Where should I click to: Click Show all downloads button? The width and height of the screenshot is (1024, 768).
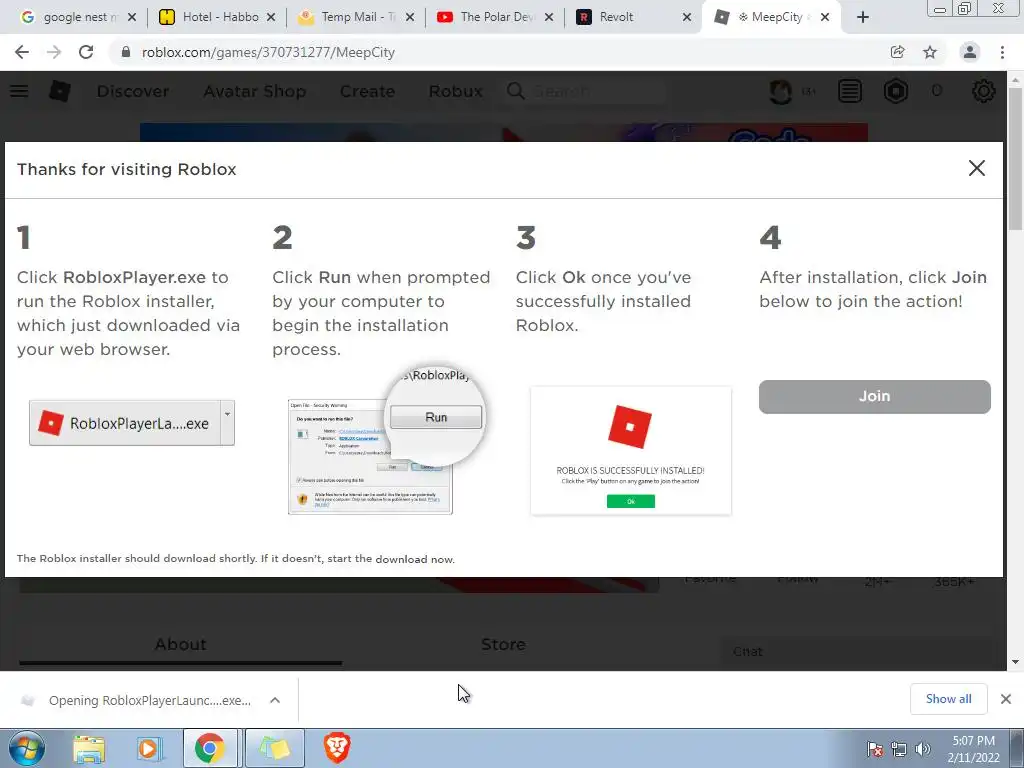[x=948, y=699]
